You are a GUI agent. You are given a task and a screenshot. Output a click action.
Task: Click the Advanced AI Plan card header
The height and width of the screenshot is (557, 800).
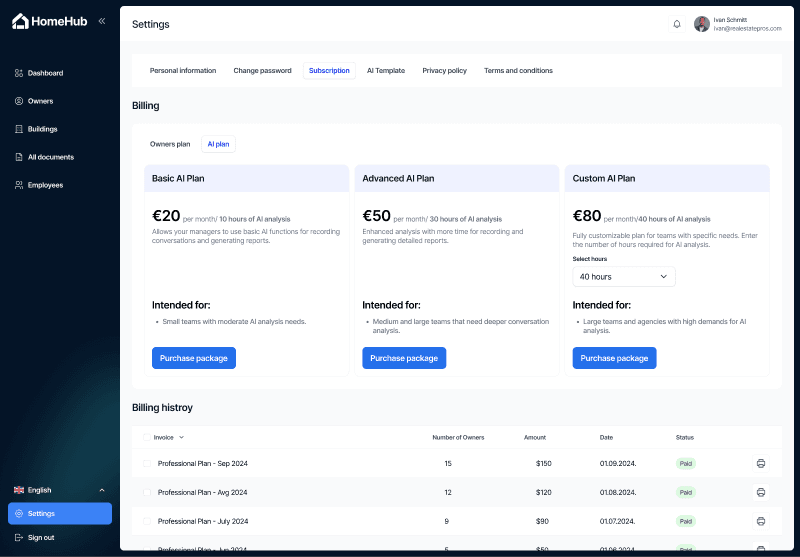[457, 179]
